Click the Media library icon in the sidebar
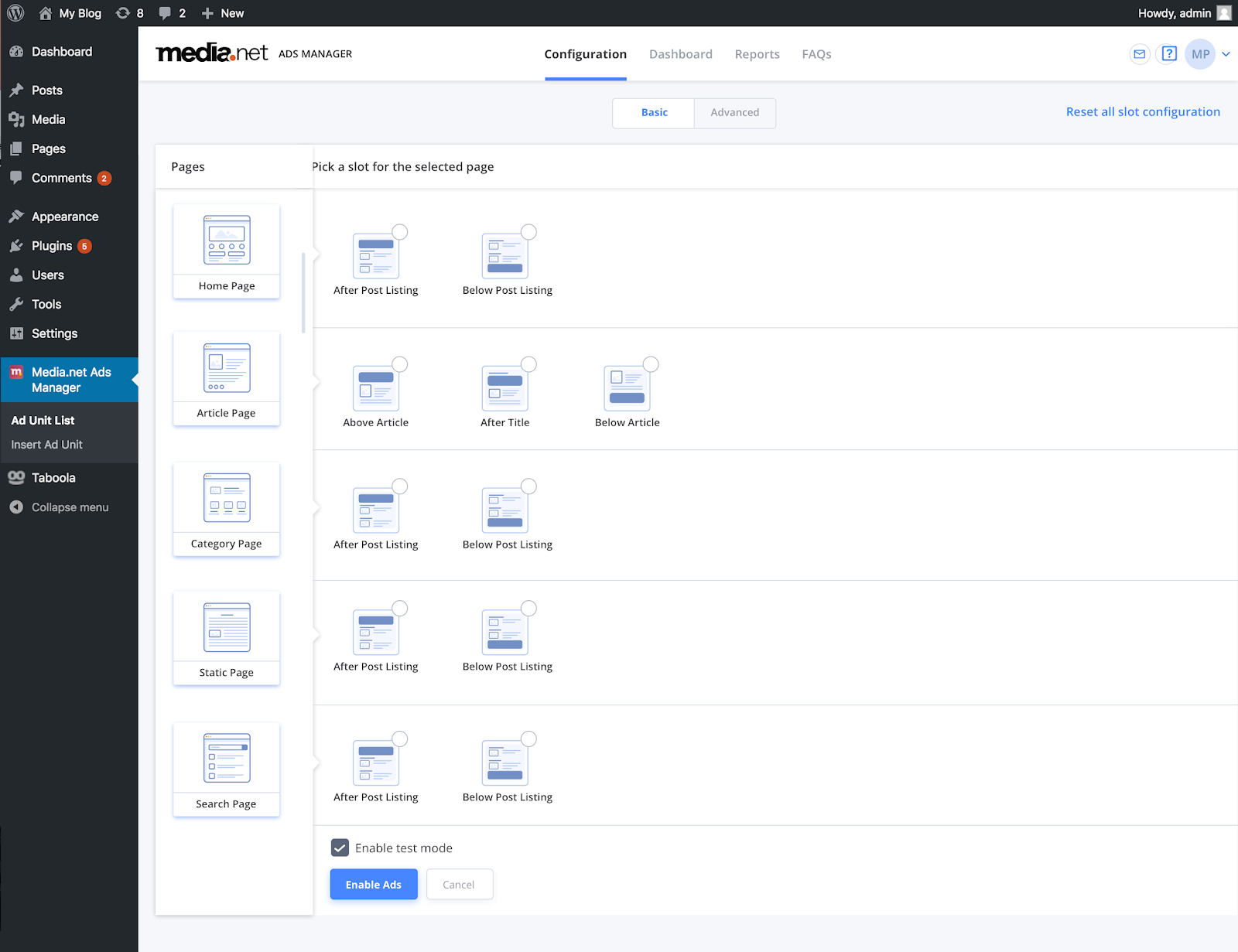1238x952 pixels. pyautogui.click(x=16, y=120)
